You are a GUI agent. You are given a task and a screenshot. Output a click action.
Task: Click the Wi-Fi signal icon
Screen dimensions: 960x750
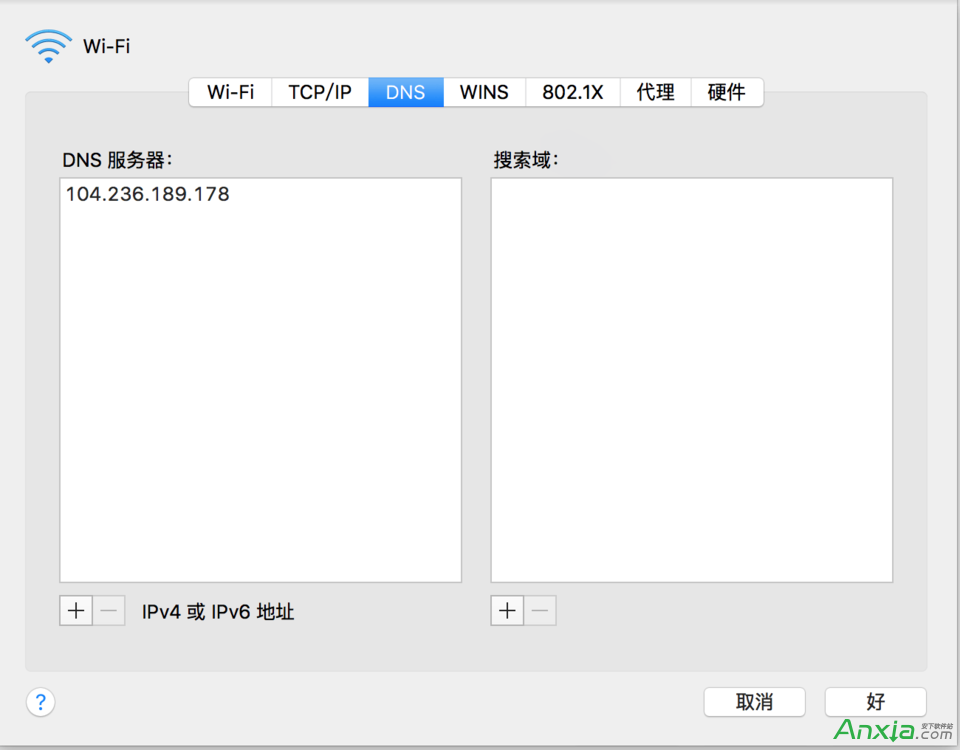[48, 46]
